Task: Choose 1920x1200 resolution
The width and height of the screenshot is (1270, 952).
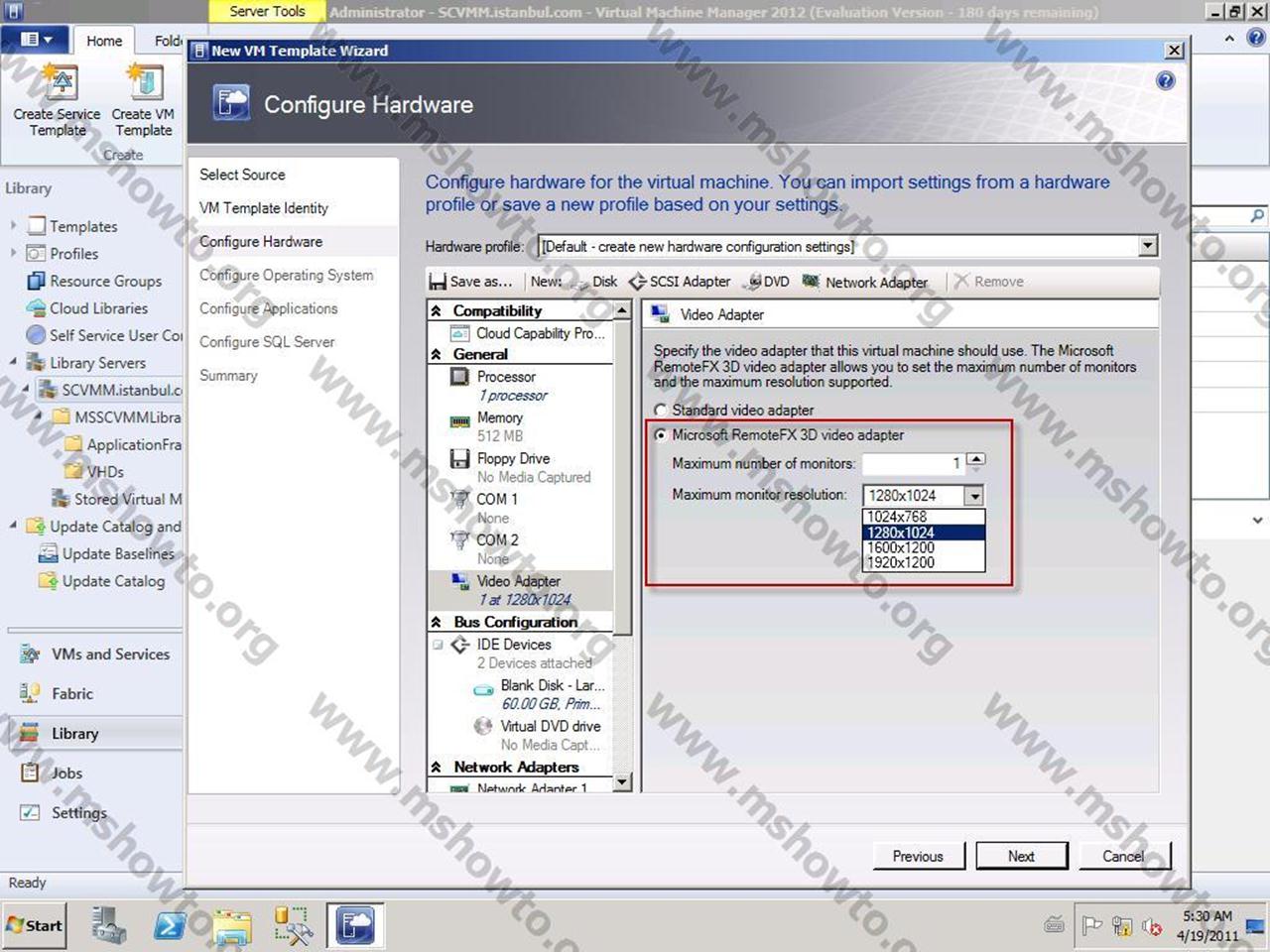Action: [x=924, y=562]
